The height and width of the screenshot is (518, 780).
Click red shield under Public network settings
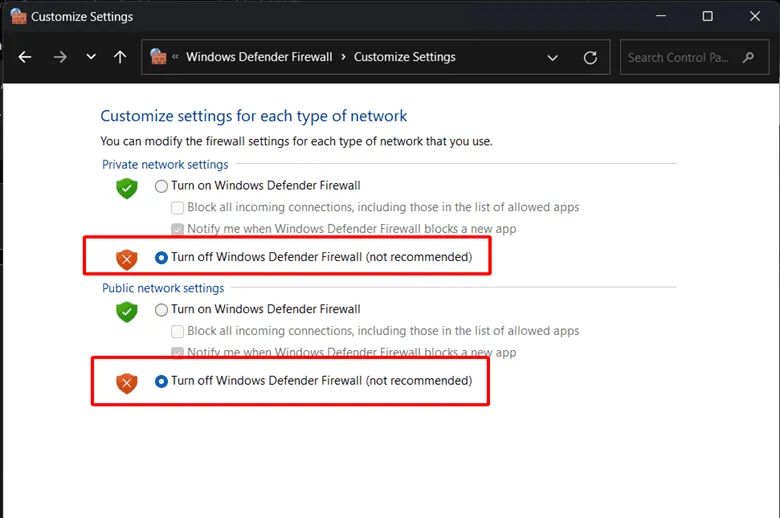pyautogui.click(x=126, y=382)
